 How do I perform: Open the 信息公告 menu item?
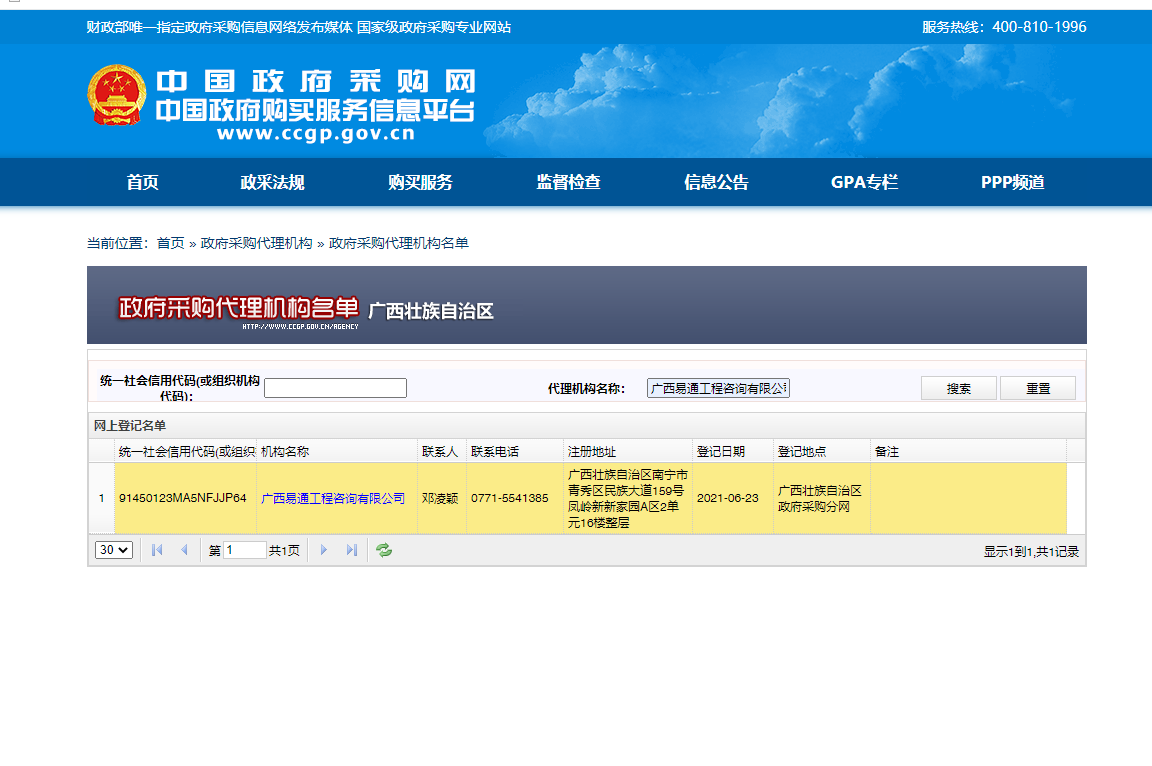716,182
